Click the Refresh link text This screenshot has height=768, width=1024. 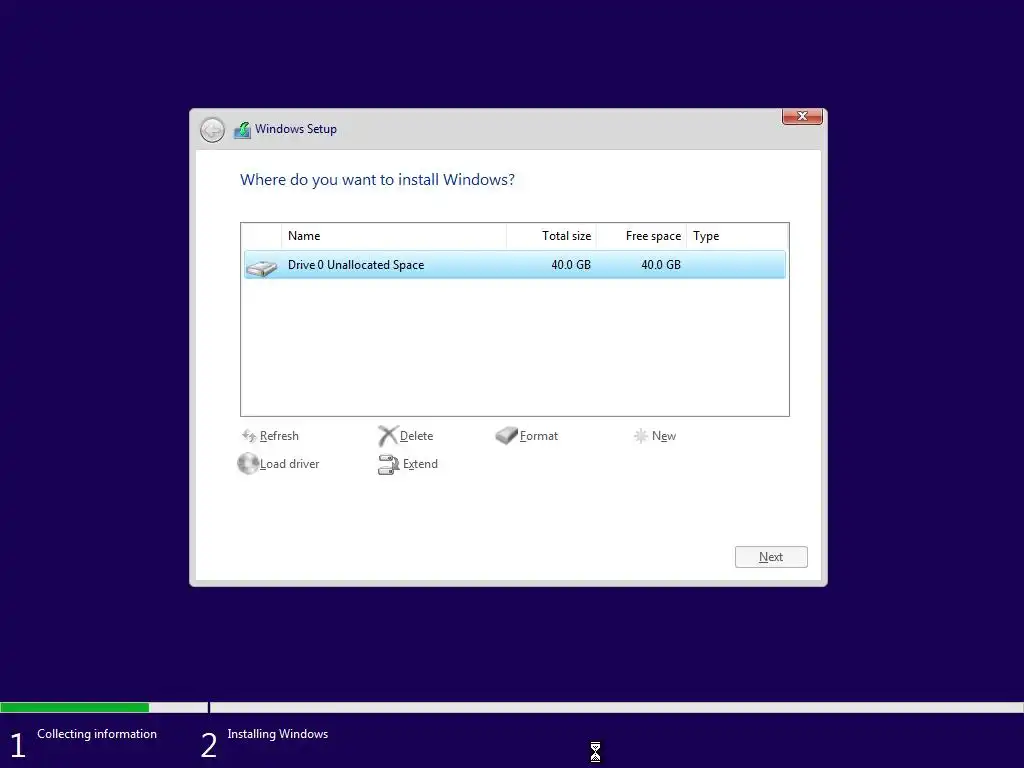point(279,436)
